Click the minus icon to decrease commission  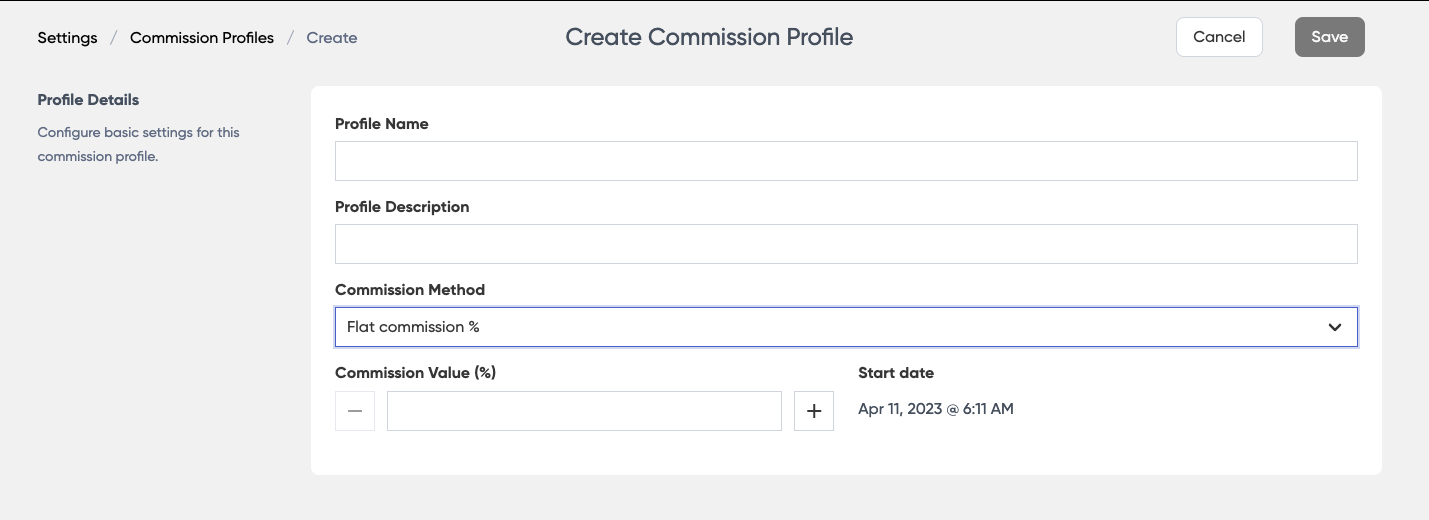coord(355,411)
